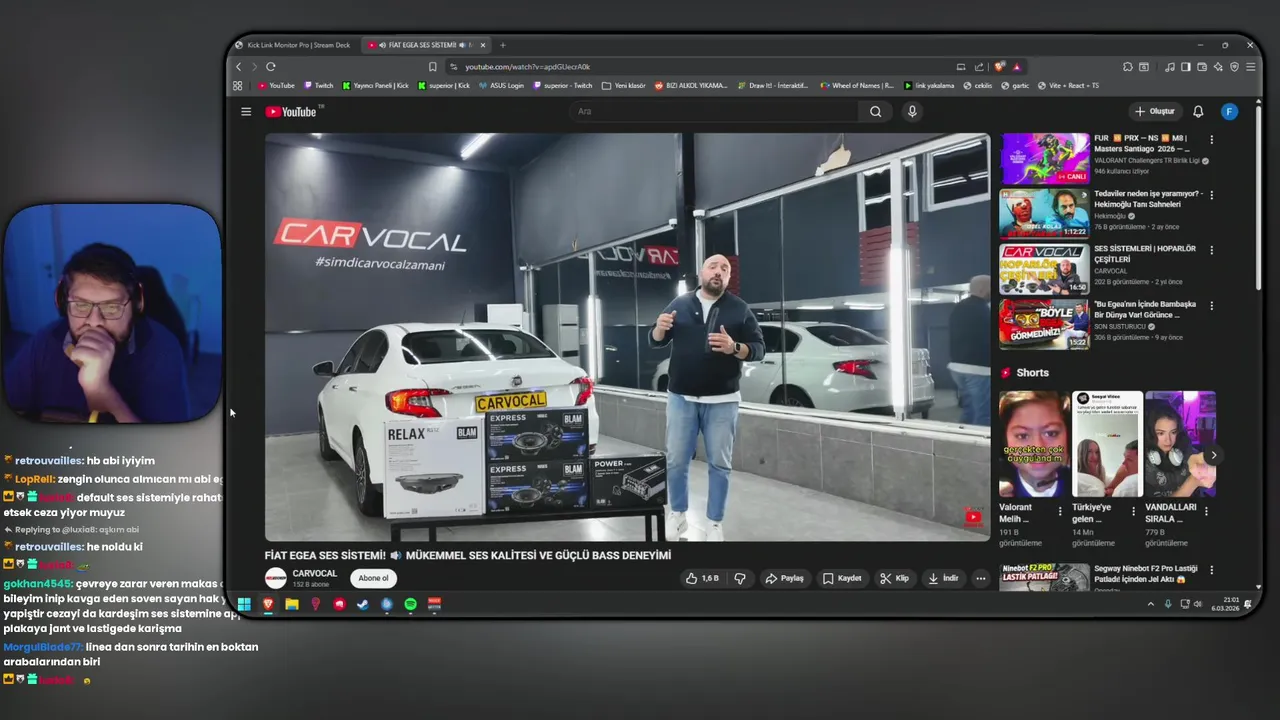This screenshot has width=1280, height=720.
Task: Click the video player to pause
Action: (x=627, y=337)
